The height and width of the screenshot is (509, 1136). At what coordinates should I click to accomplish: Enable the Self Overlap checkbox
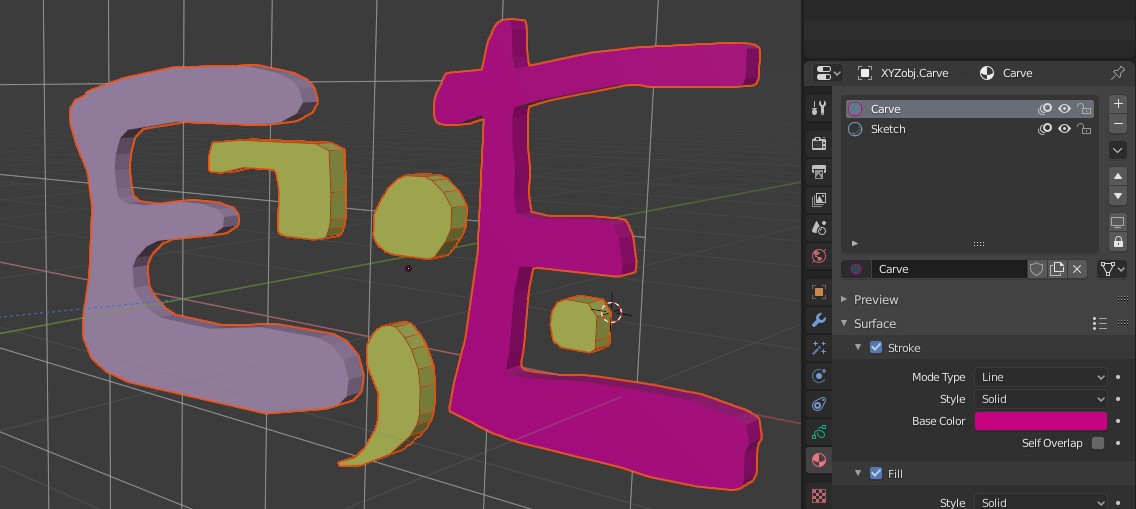point(1098,443)
